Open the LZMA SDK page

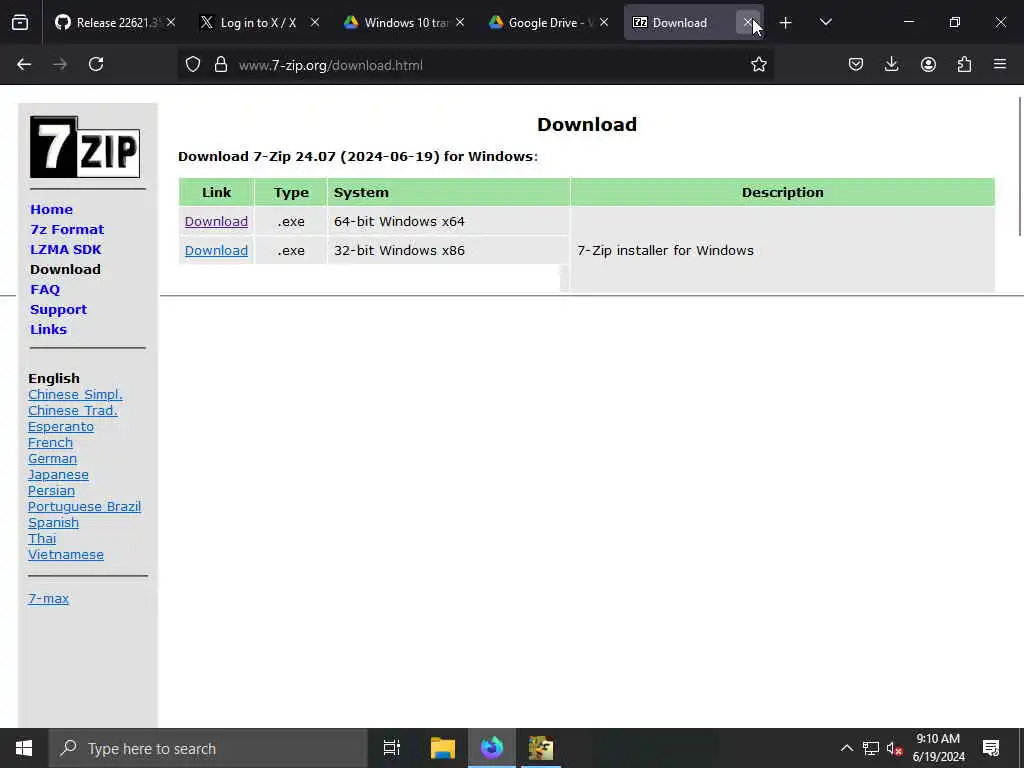point(66,249)
